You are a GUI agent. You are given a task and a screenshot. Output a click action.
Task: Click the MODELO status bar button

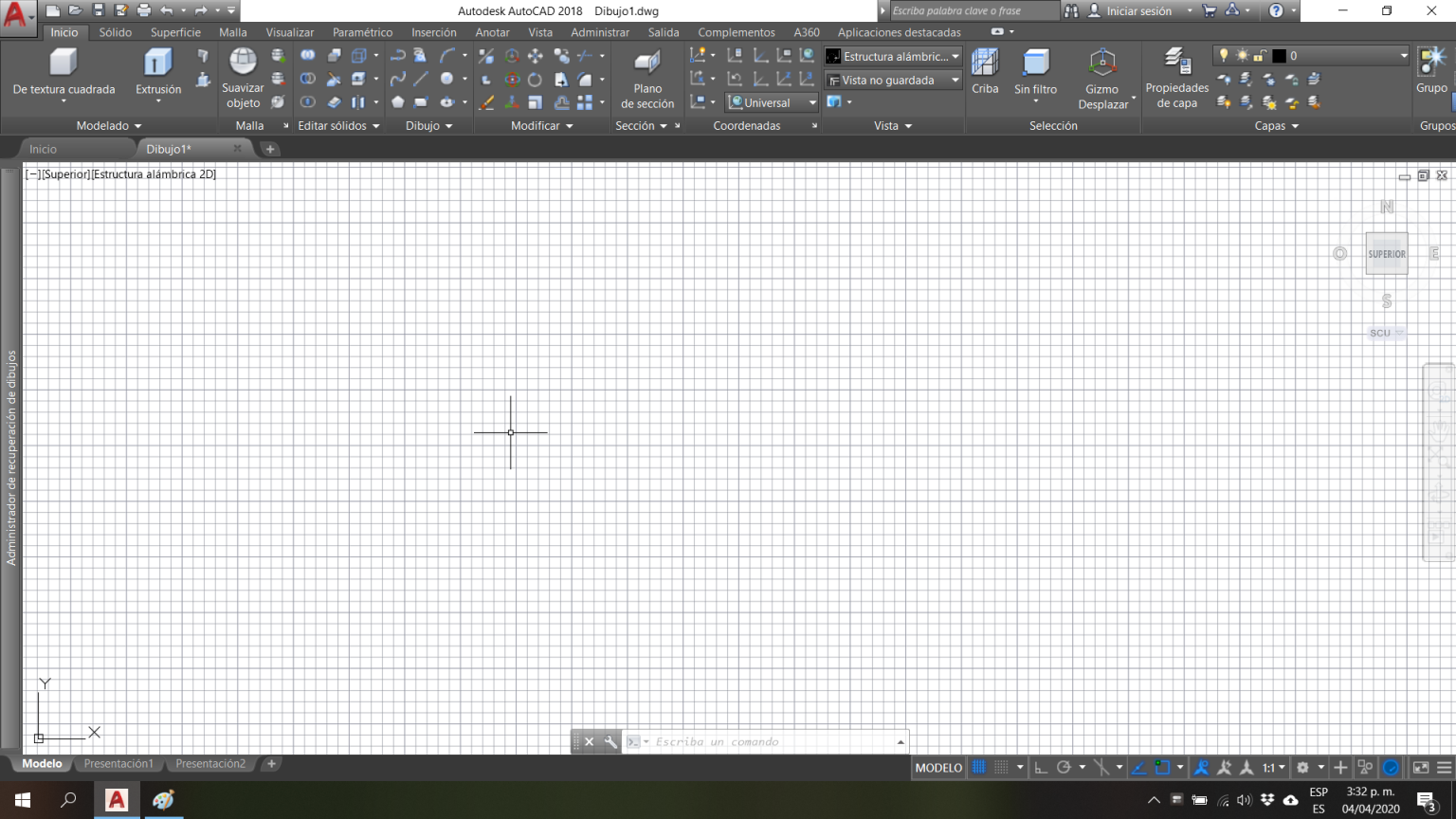point(938,768)
